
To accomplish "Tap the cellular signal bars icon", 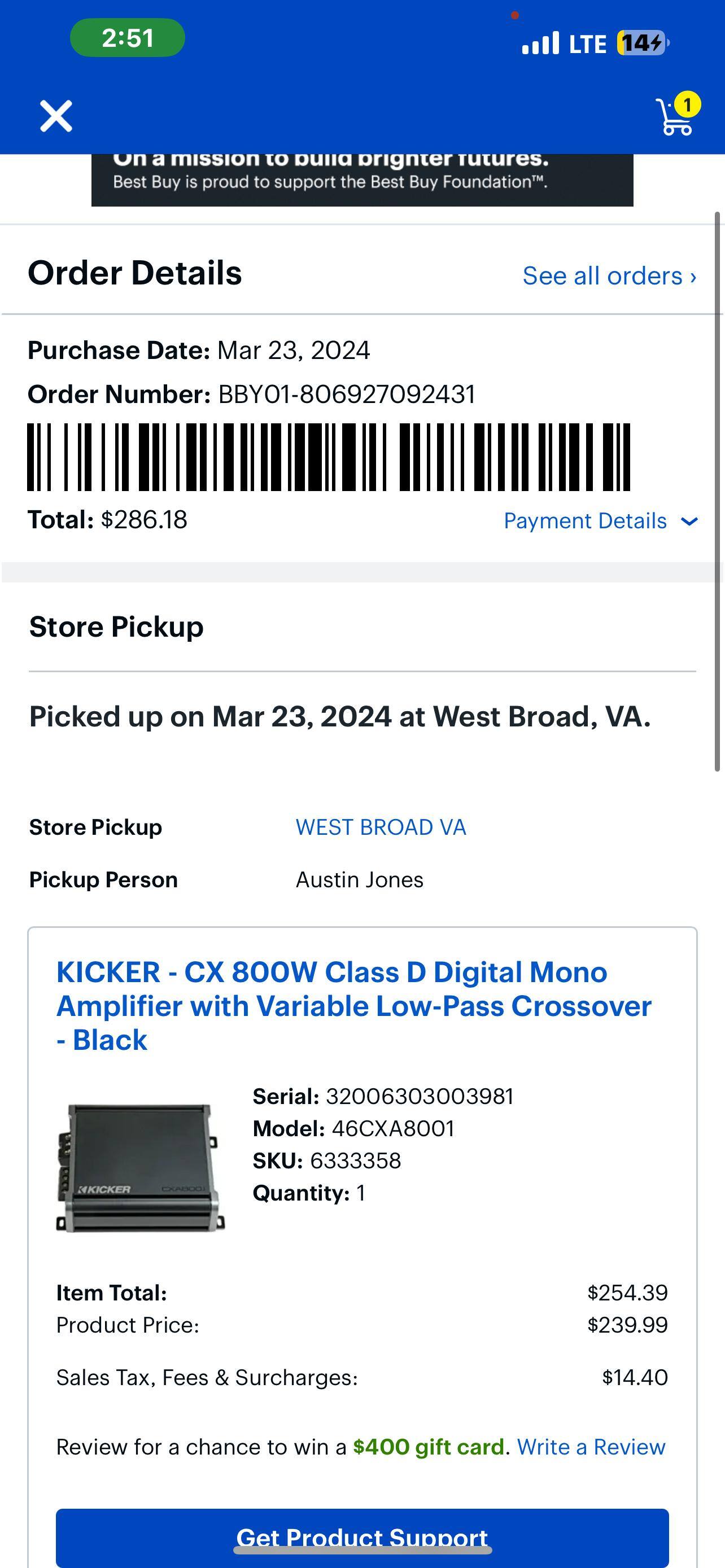I will (x=540, y=43).
